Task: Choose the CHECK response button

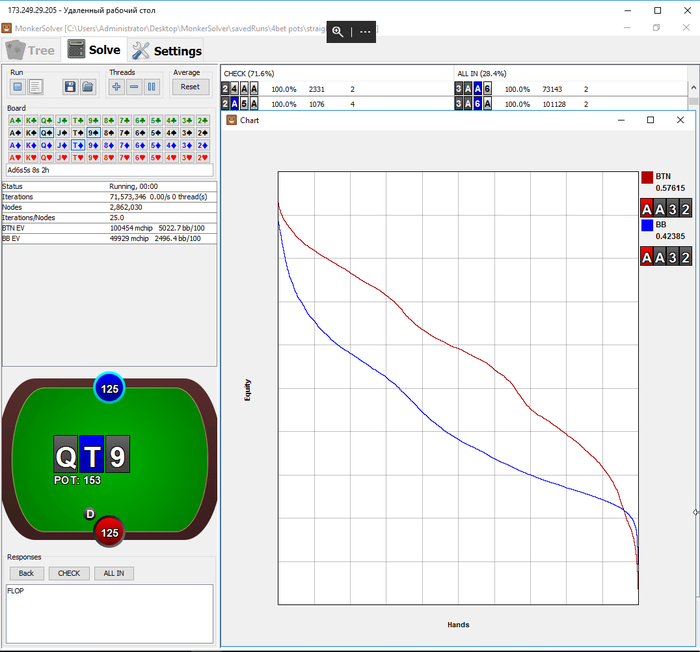Action: tap(69, 573)
